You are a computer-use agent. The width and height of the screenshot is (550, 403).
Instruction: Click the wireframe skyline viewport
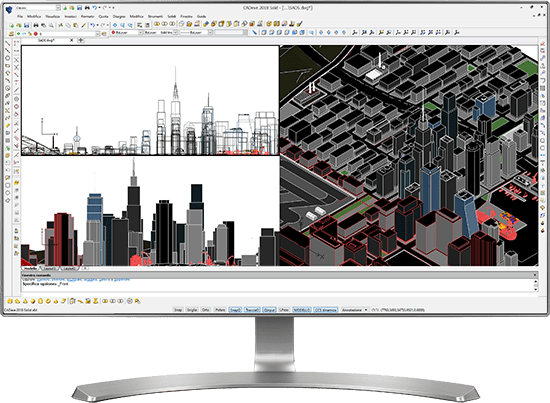point(150,100)
